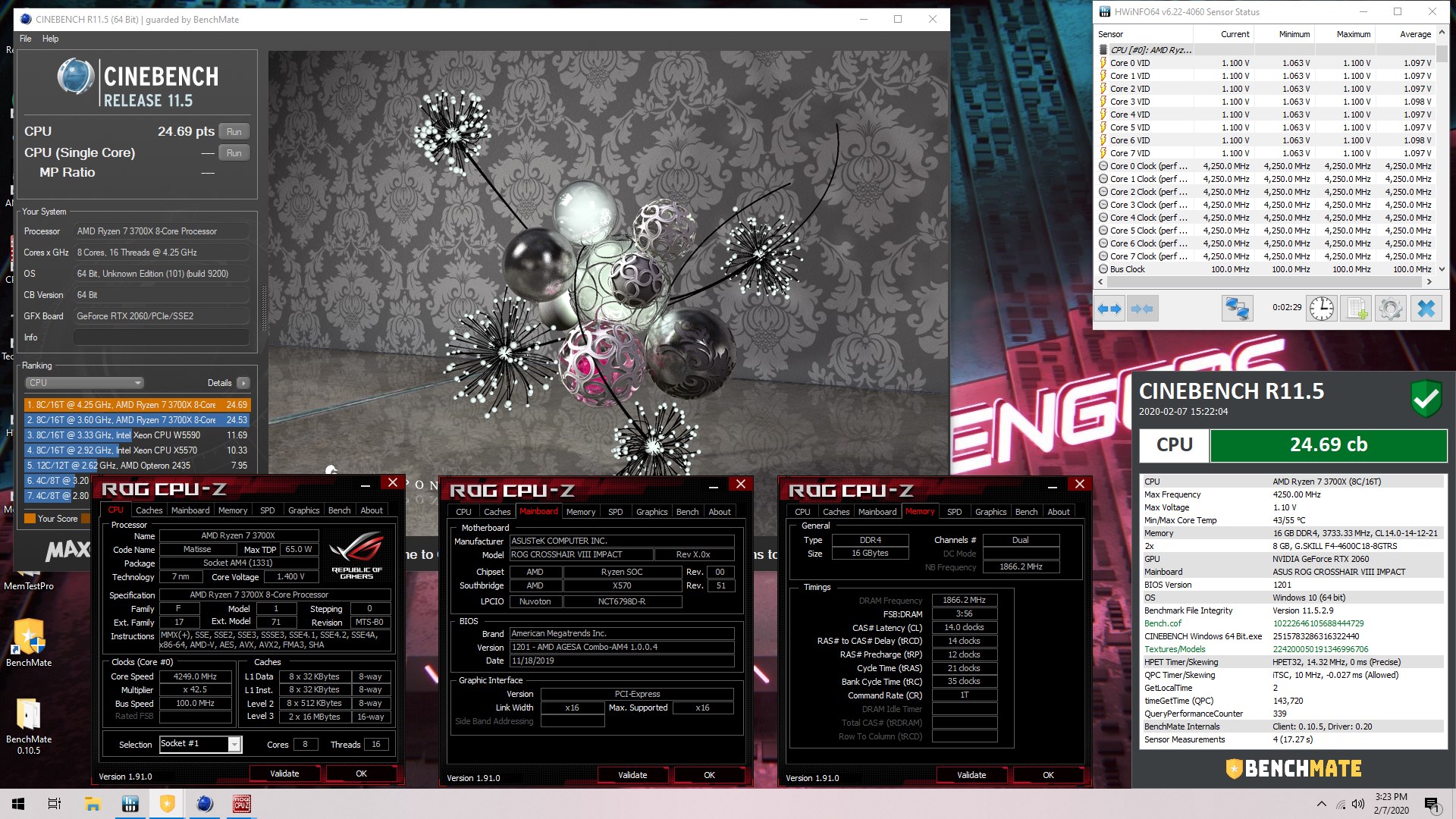Image resolution: width=1456 pixels, height=819 pixels.
Task: Click the orange Your Score legend swatch
Action: 30,519
